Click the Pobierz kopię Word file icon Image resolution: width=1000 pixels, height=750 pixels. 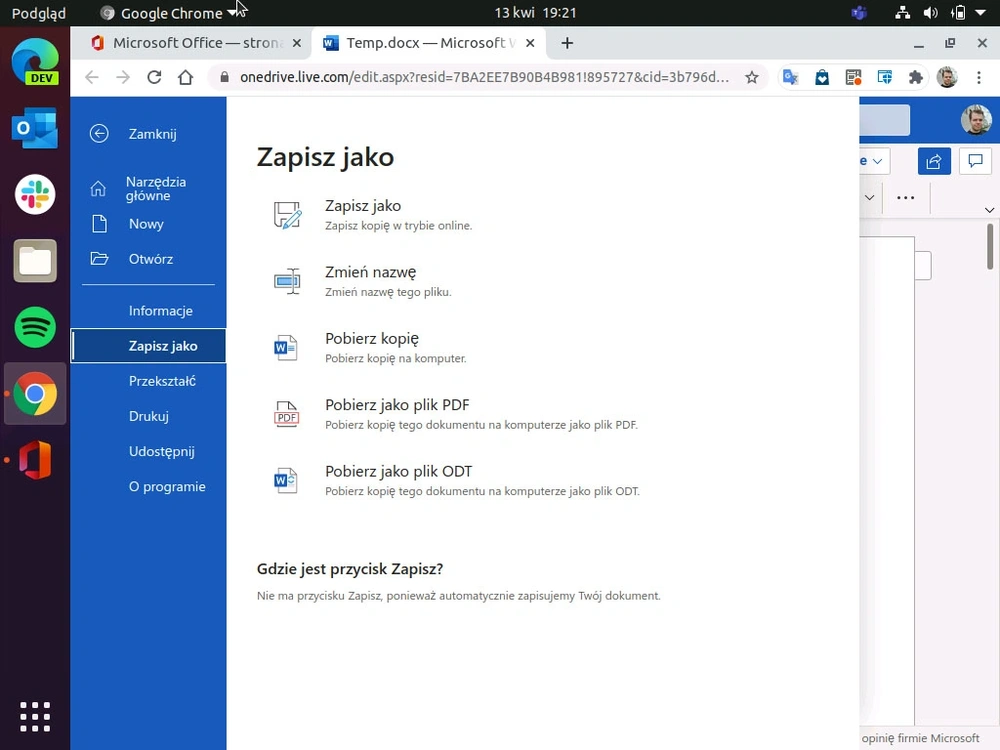(286, 348)
